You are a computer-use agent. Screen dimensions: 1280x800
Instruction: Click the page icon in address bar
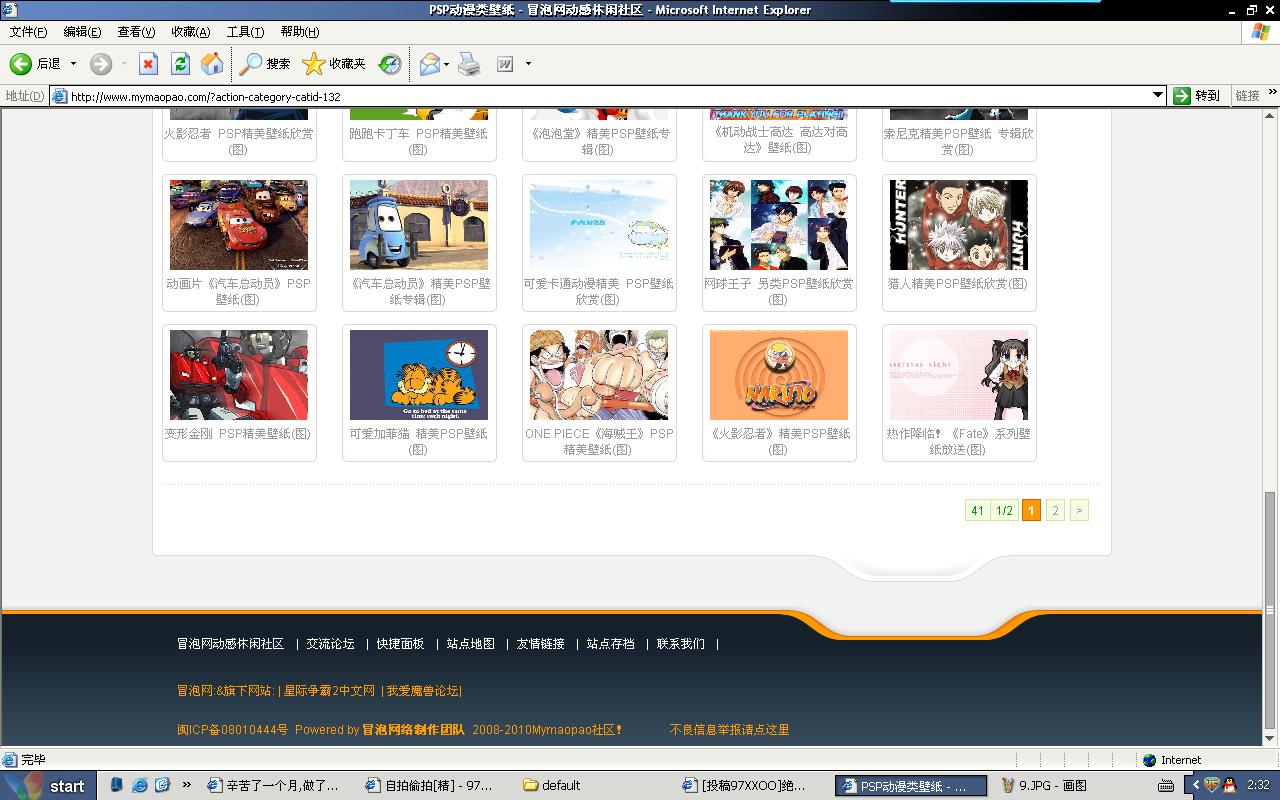[x=60, y=96]
